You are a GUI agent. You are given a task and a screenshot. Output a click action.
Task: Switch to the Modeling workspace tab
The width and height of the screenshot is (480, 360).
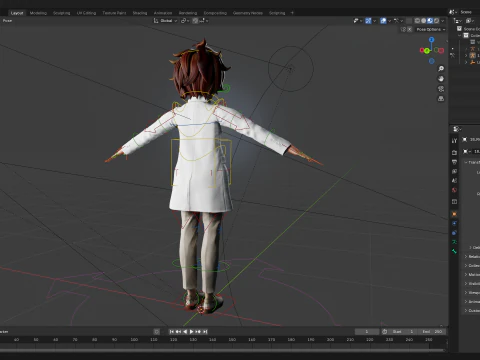coord(38,13)
